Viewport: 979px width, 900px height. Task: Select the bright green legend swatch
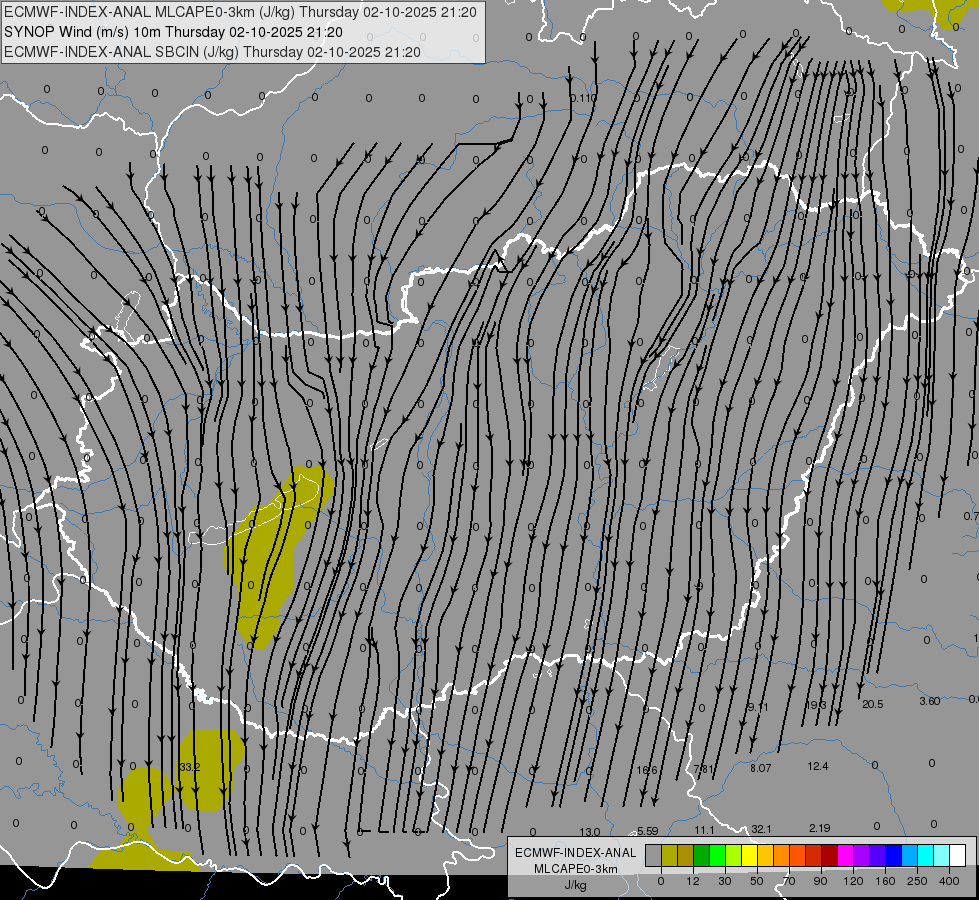(x=717, y=856)
